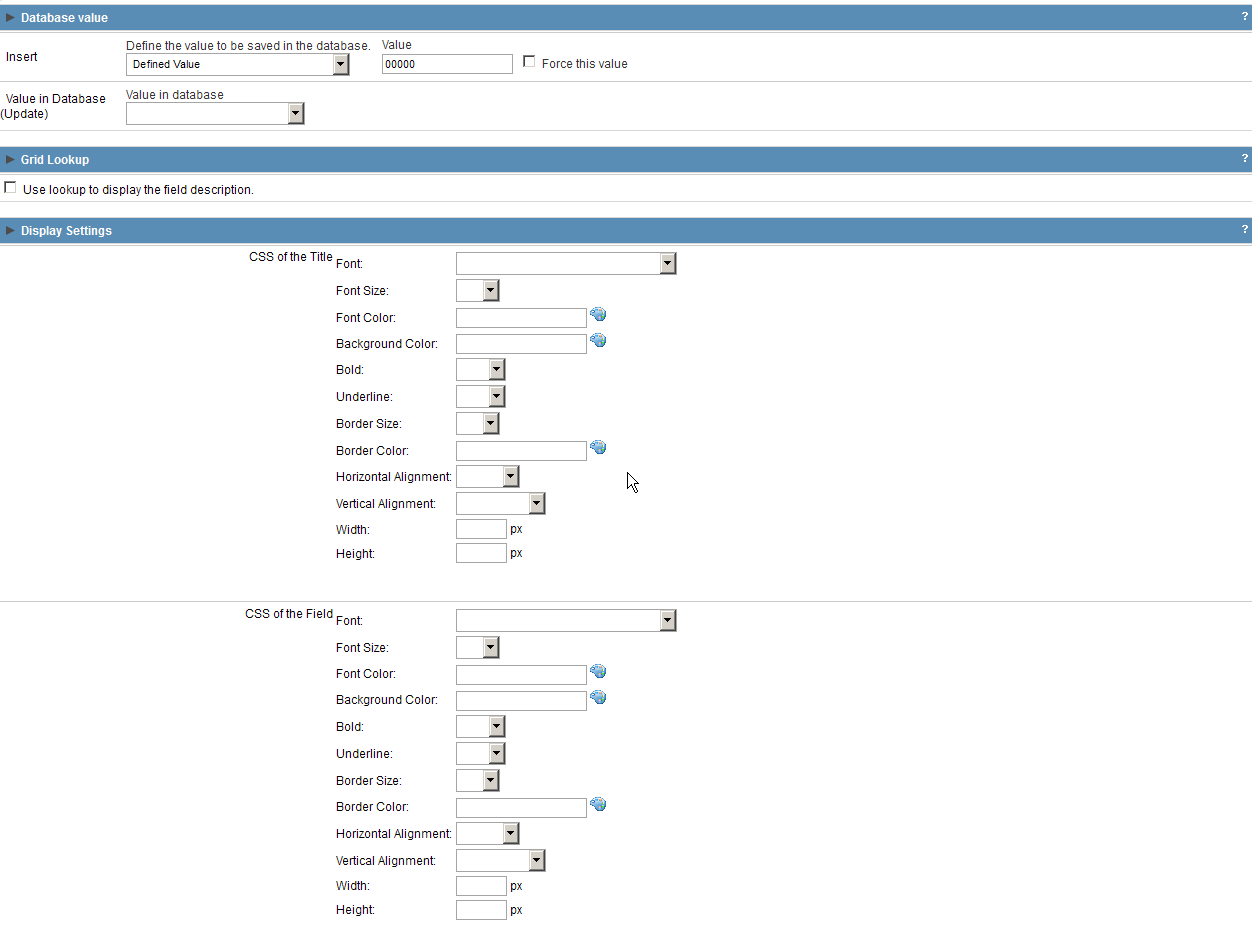Open color picker for Title Border Color
1252x943 pixels.
tap(598, 448)
